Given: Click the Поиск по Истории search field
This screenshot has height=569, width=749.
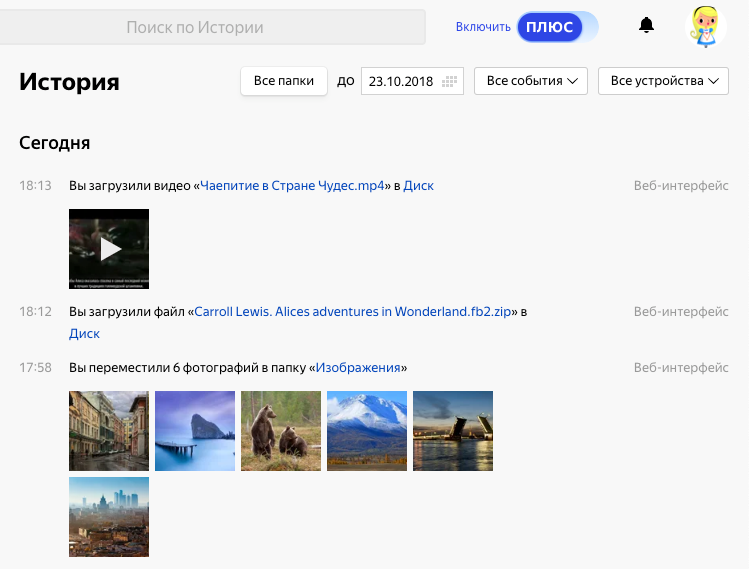Looking at the screenshot, I should tap(196, 27).
